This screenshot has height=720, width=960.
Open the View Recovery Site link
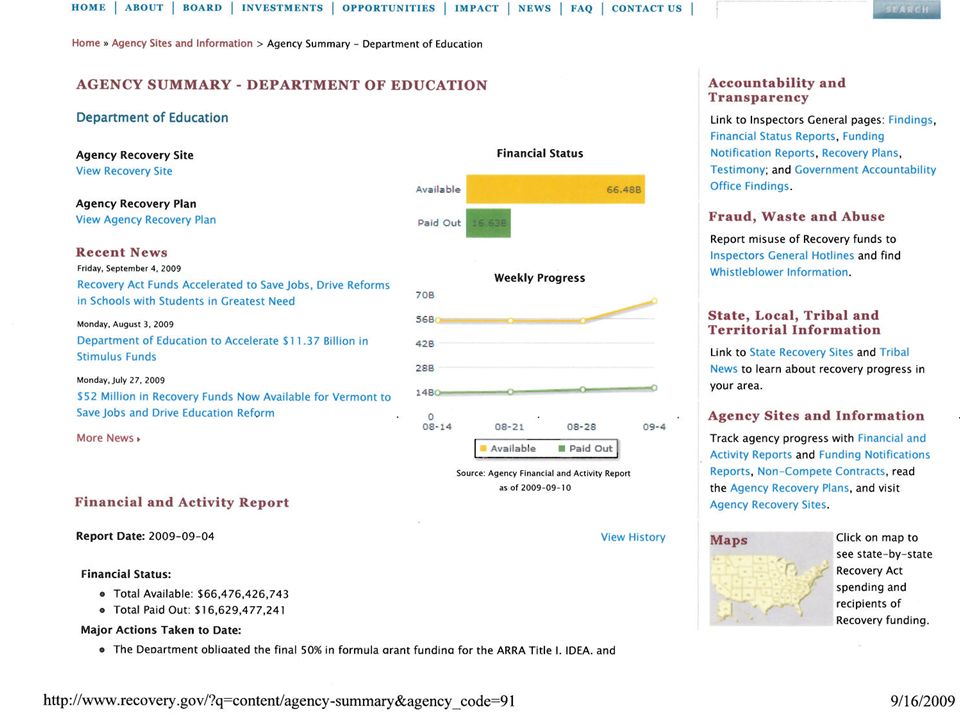click(x=124, y=171)
